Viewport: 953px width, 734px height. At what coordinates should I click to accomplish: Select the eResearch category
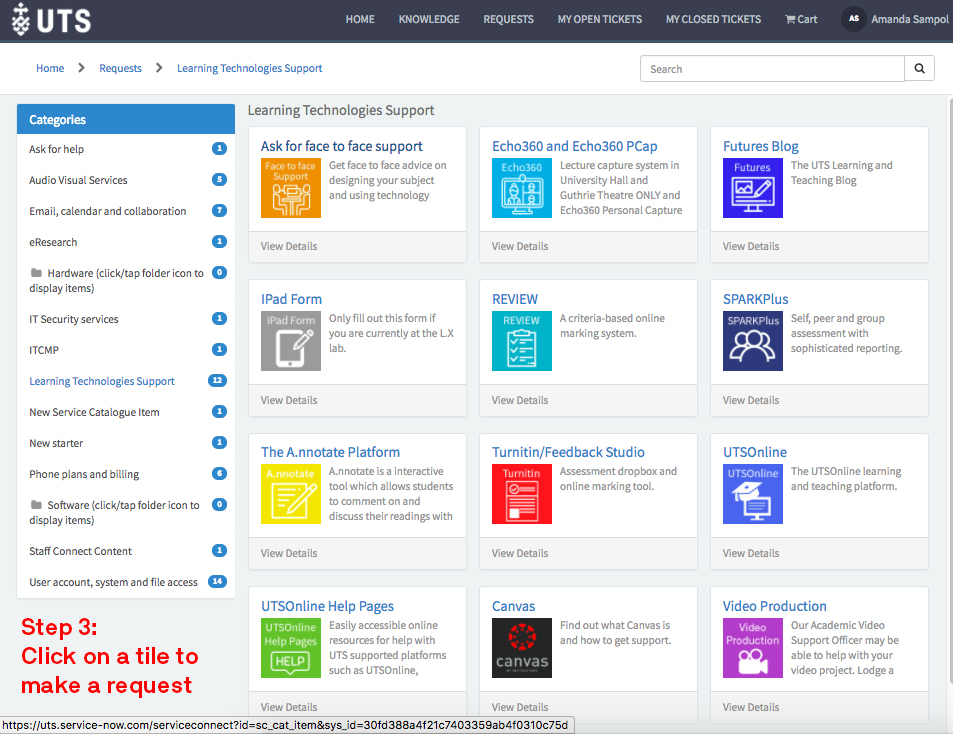pyautogui.click(x=53, y=242)
